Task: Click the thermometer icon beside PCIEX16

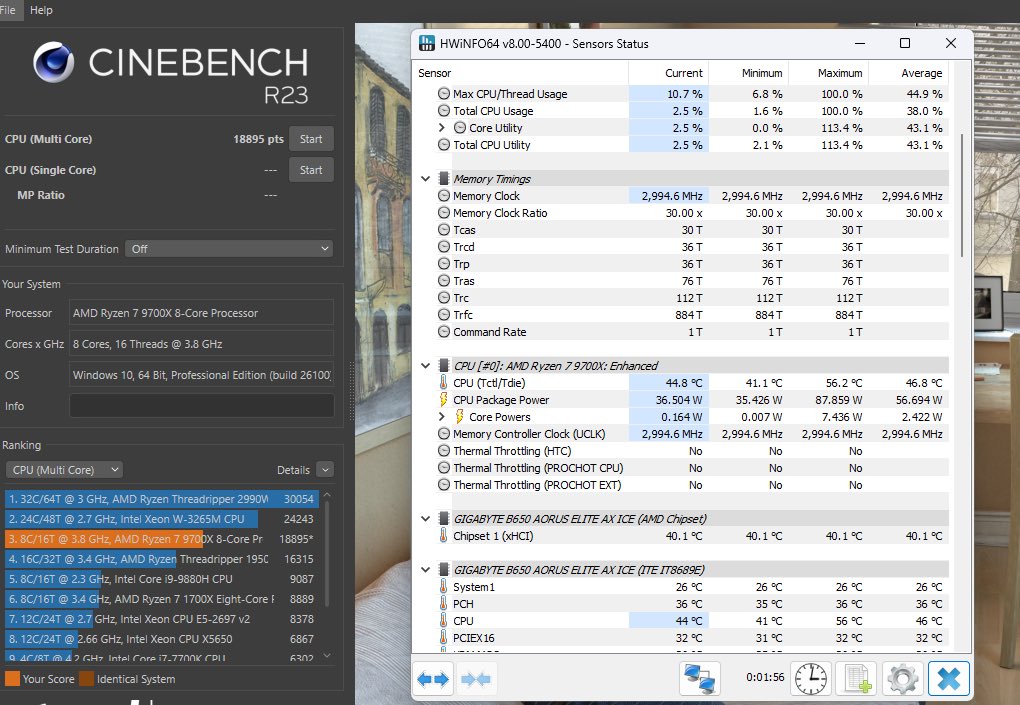Action: pyautogui.click(x=444, y=637)
